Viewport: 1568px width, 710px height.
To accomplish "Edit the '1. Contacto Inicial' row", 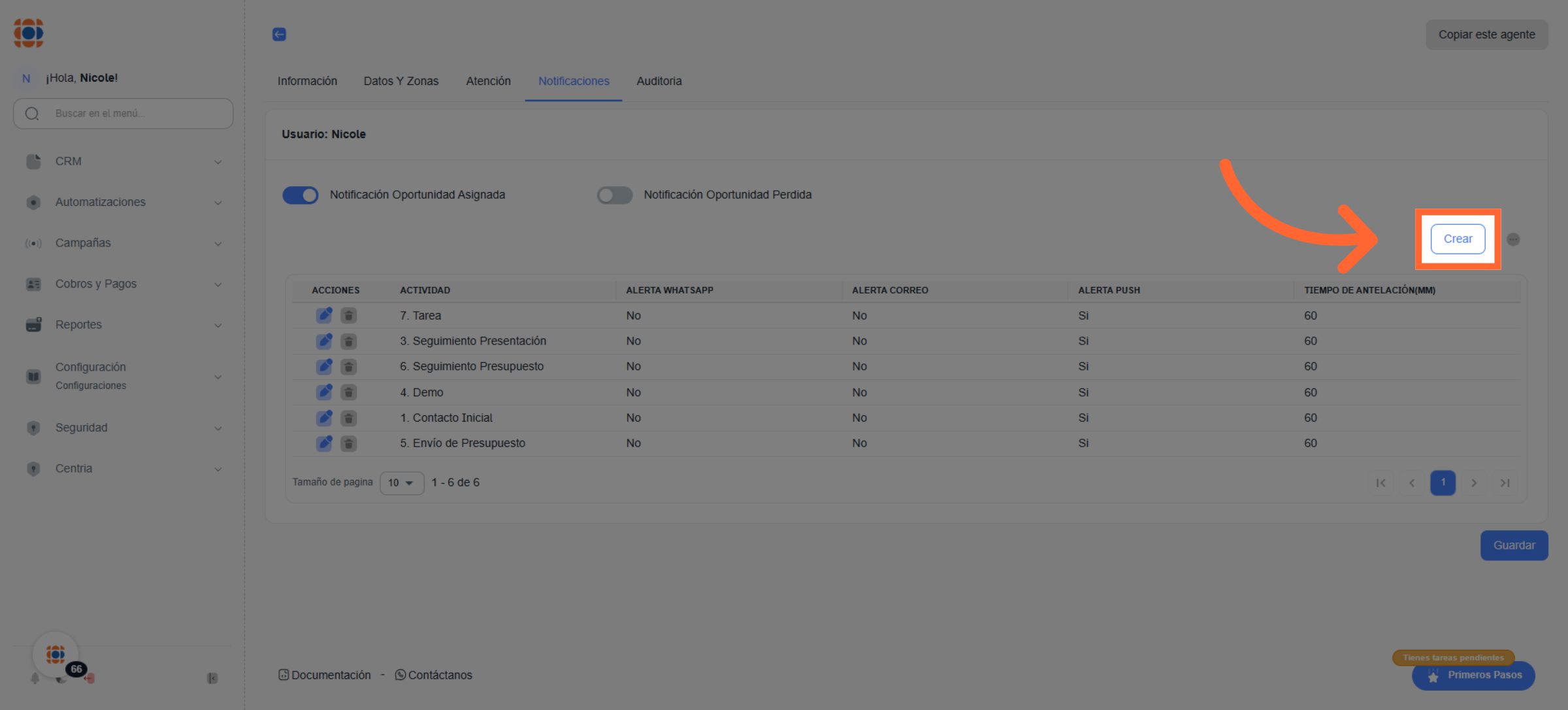I will (x=324, y=418).
